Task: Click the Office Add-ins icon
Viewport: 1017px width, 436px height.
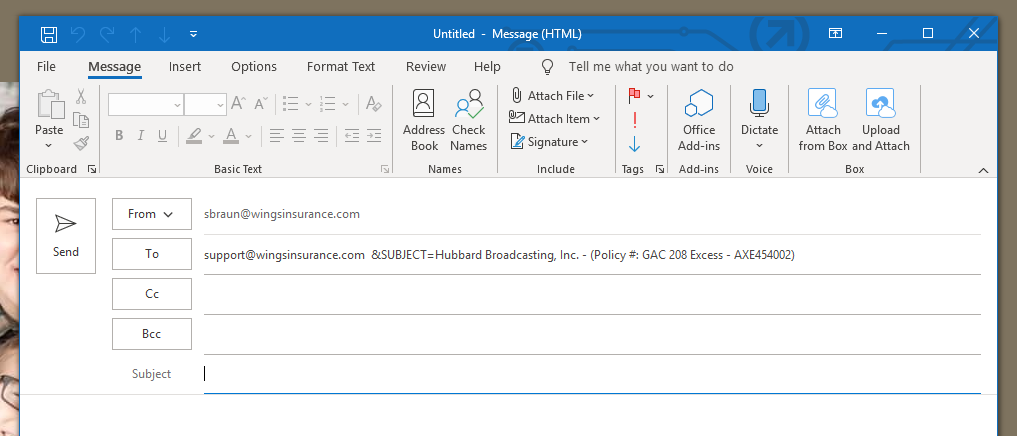Action: 699,120
